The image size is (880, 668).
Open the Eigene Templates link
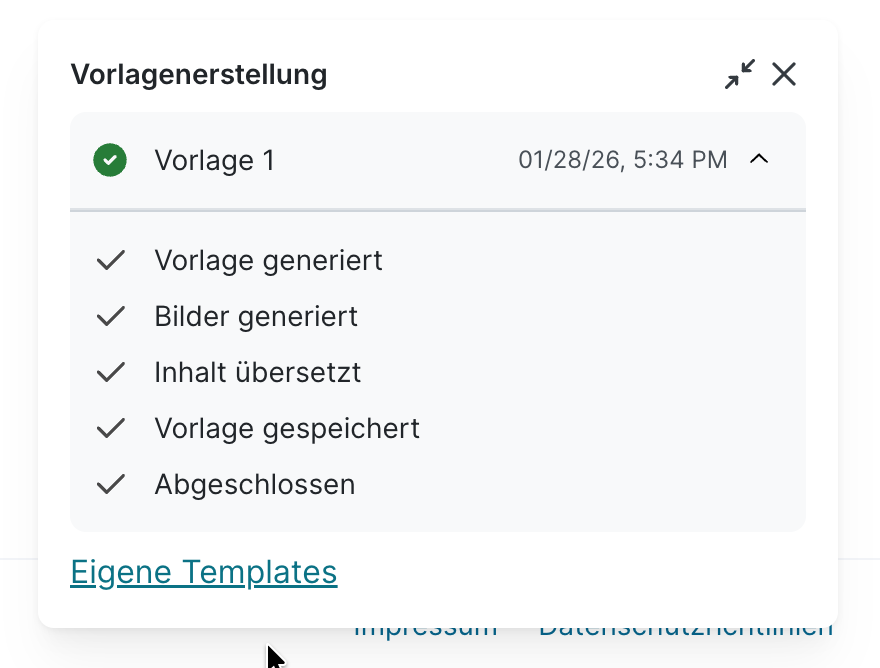click(x=204, y=572)
